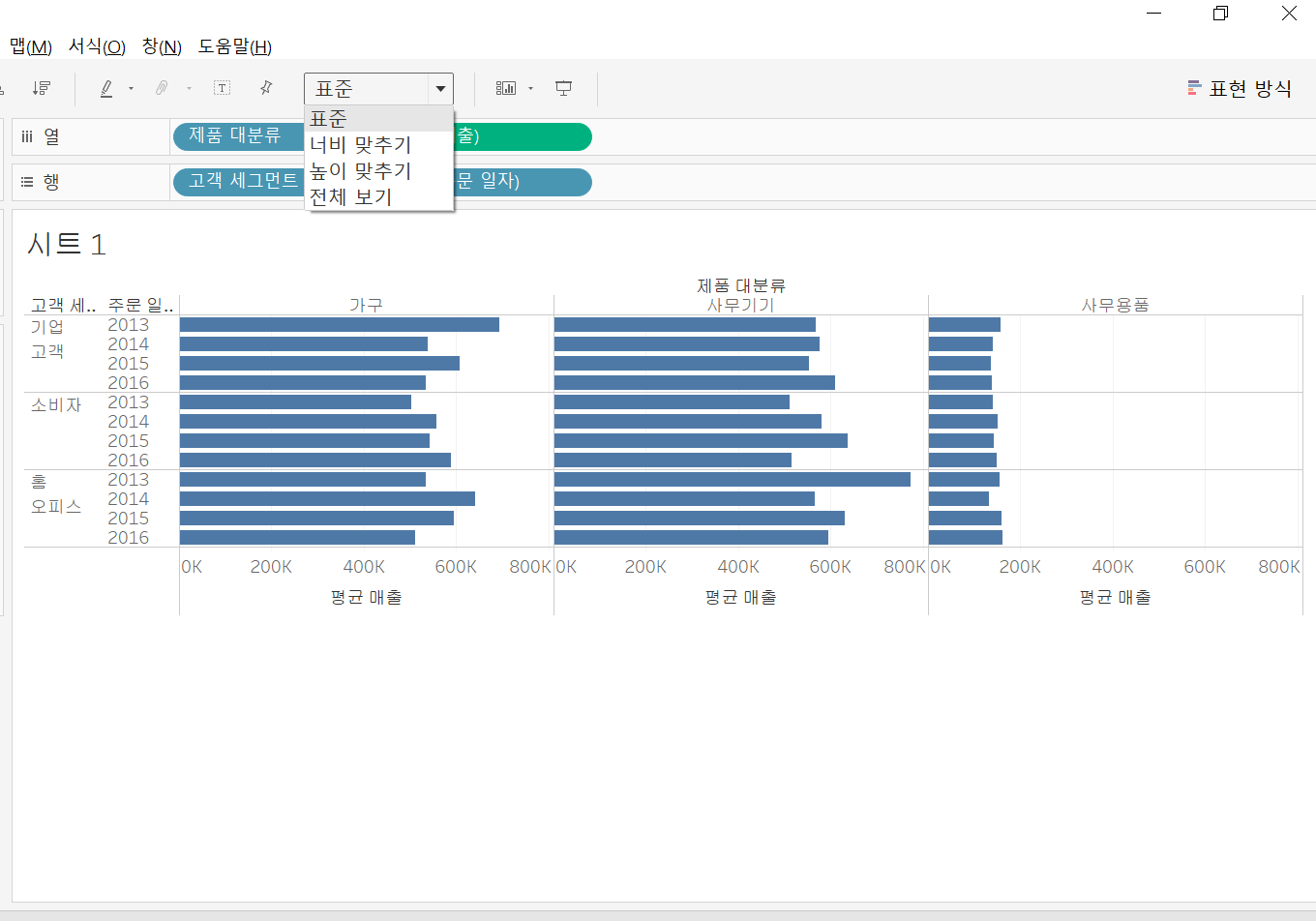Image resolution: width=1316 pixels, height=921 pixels.
Task: Click the 표준 fit combo box arrow
Action: click(440, 89)
